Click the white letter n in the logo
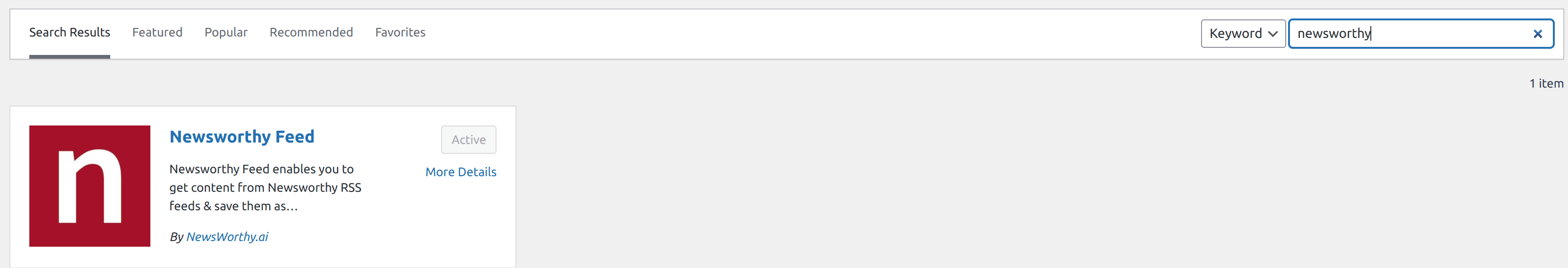The height and width of the screenshot is (268, 1568). [89, 187]
